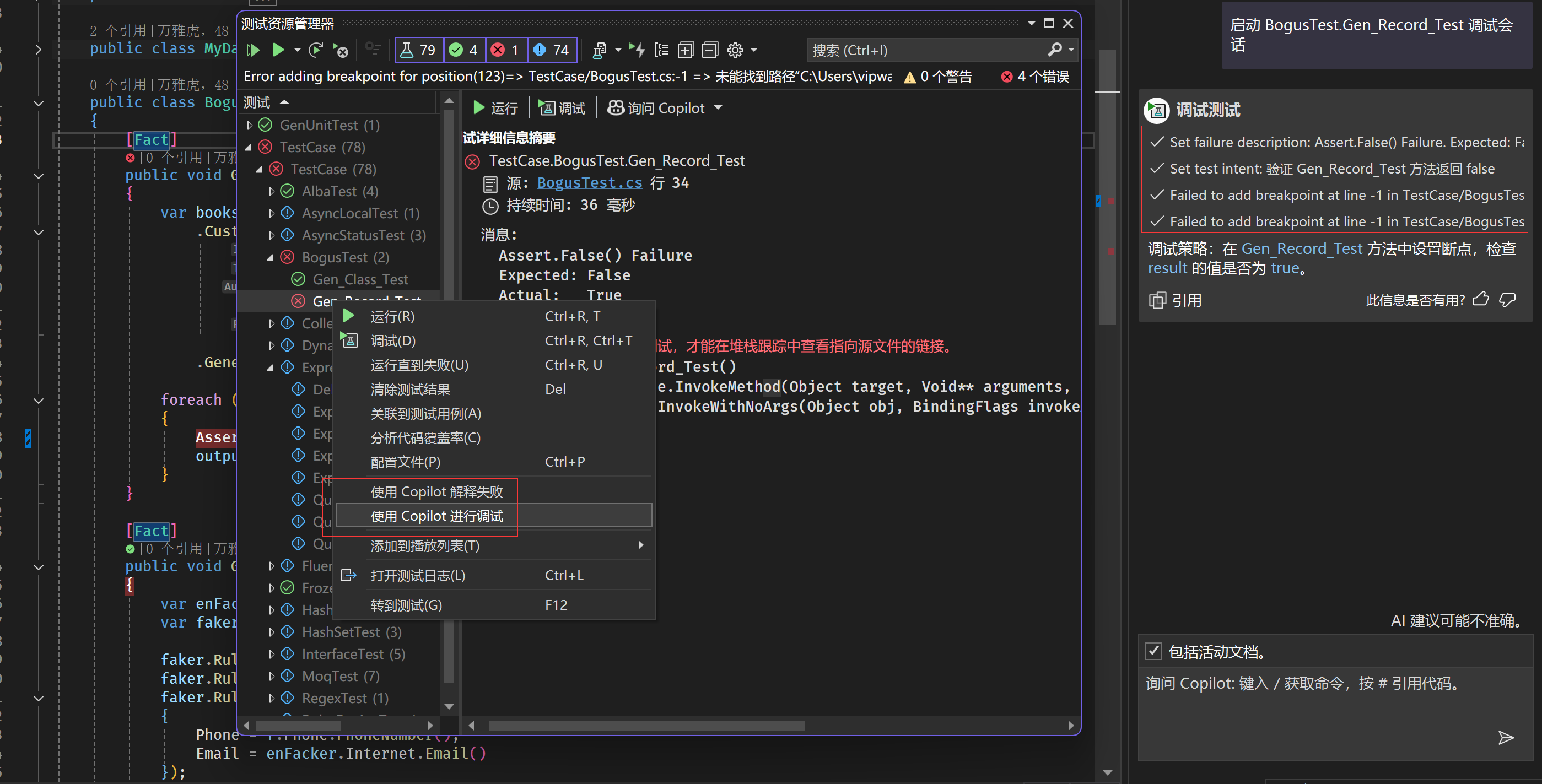Give thumbs down to Copilot response

point(1508,299)
